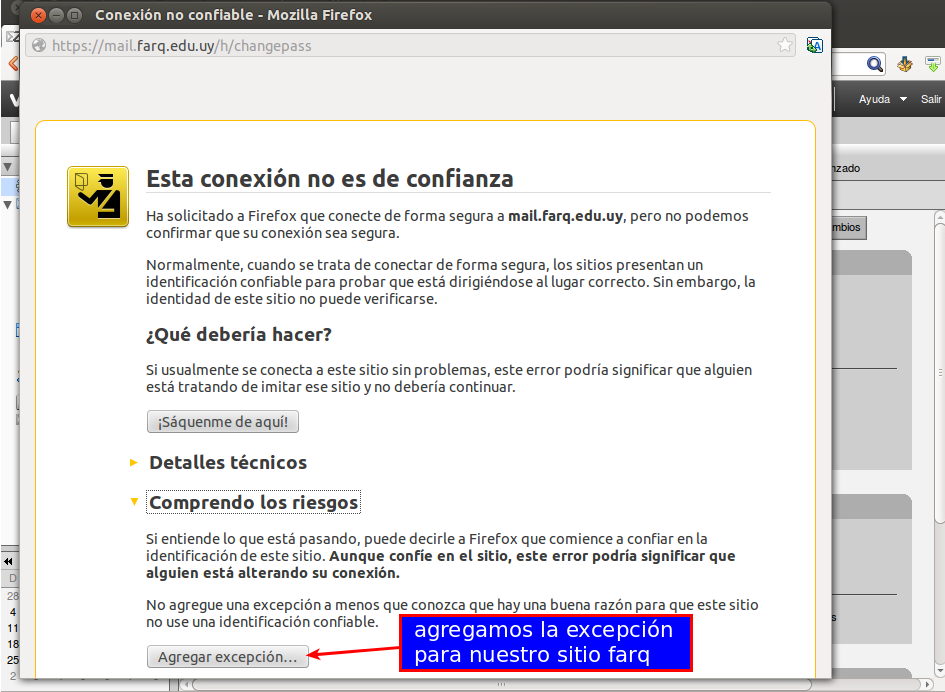The height and width of the screenshot is (692, 945).
Task: Click the yellow passport officer warning icon
Action: 98,197
